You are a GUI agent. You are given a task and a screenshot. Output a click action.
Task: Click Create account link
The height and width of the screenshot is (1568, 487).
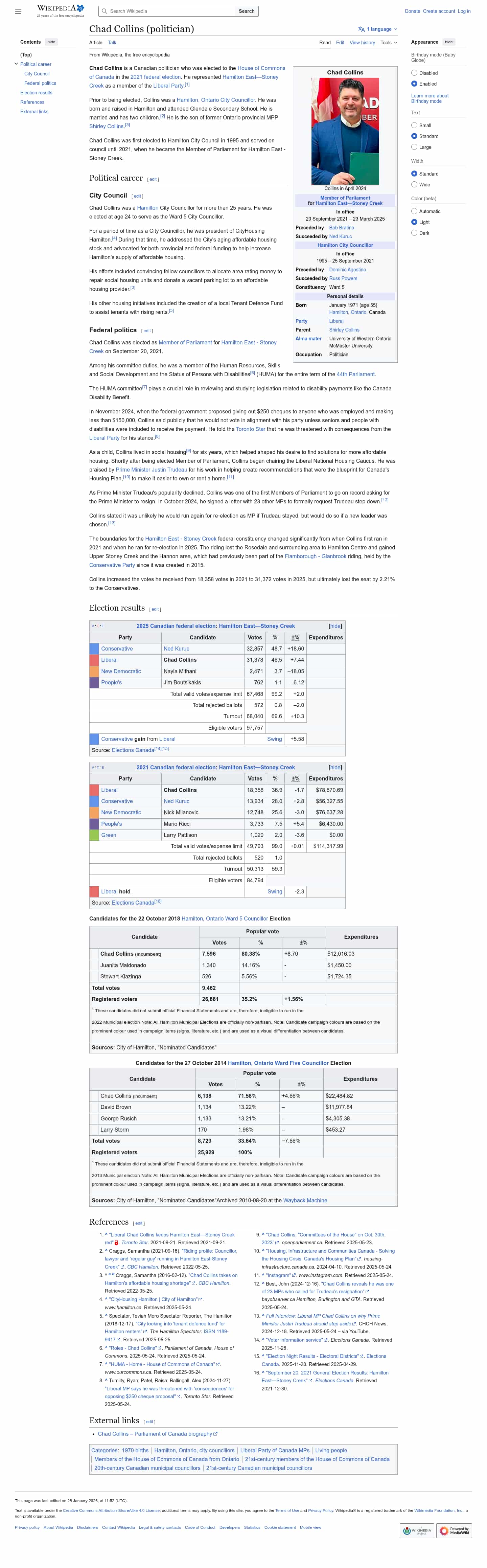pos(439,11)
